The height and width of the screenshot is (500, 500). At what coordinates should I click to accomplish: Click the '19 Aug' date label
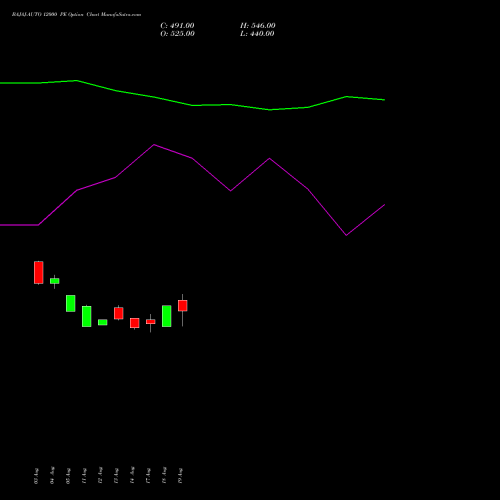coord(180,476)
